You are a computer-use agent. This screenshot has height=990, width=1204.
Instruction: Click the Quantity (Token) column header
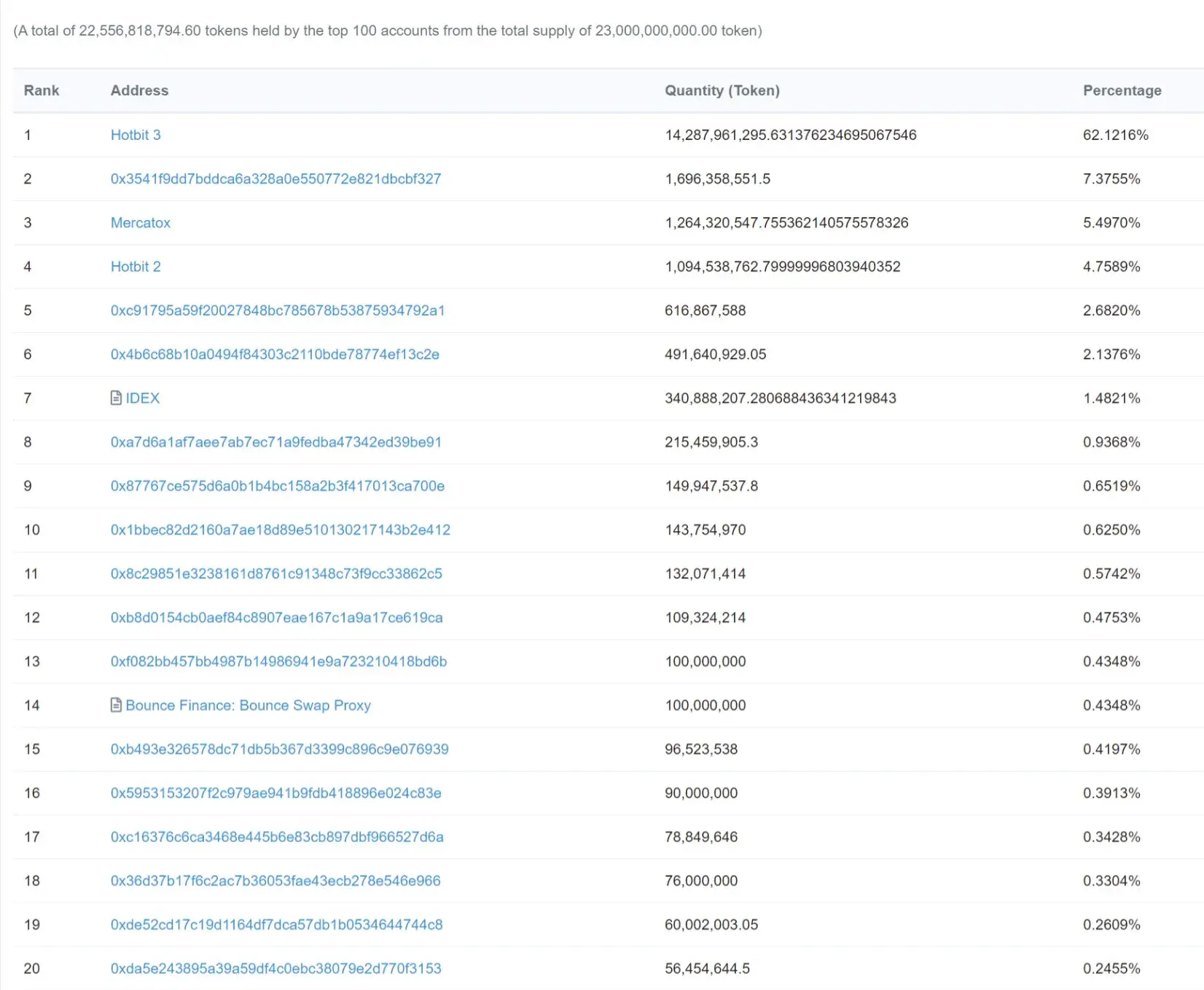[722, 90]
